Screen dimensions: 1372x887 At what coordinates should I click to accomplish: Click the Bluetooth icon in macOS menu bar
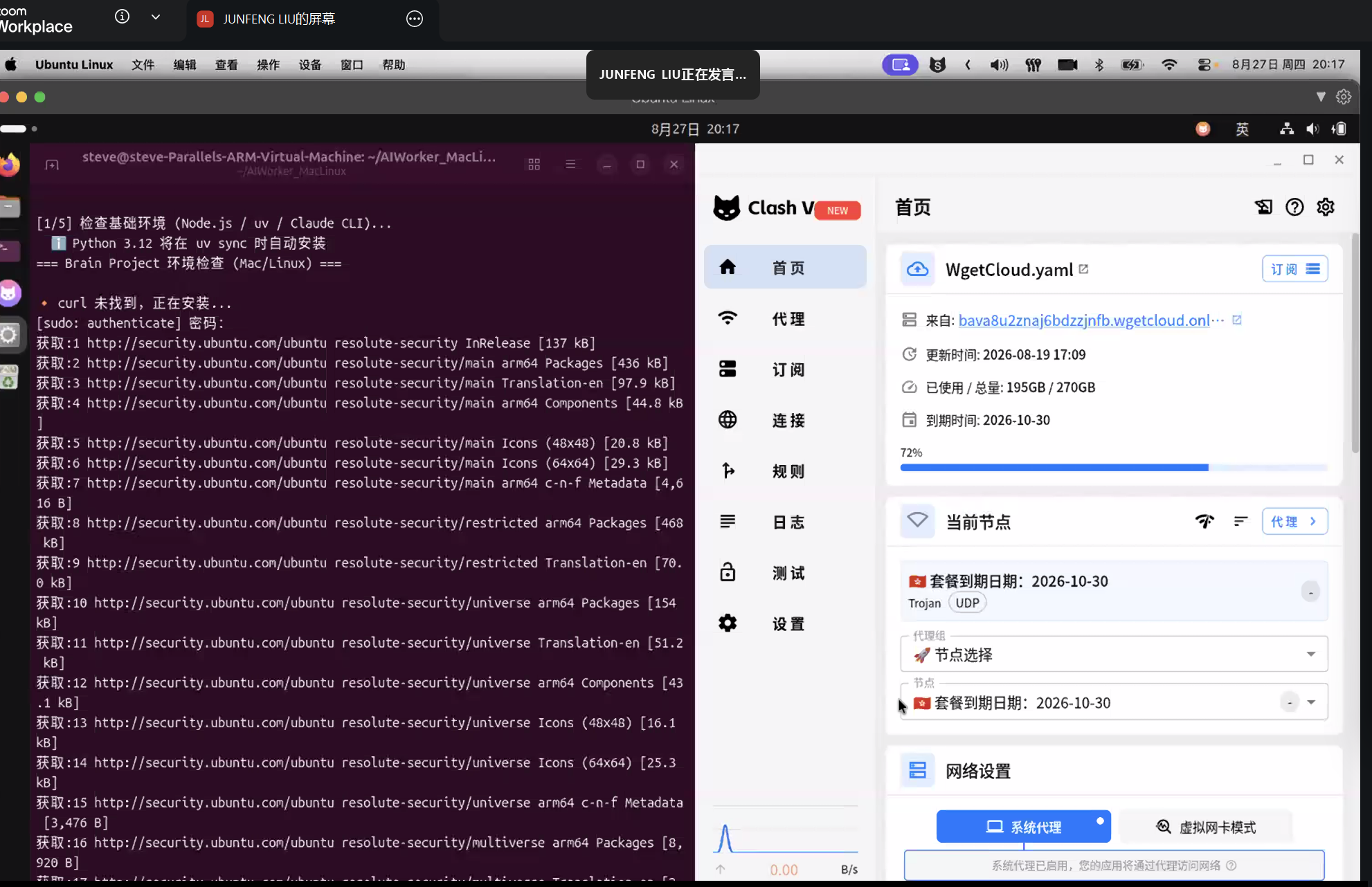(1099, 64)
